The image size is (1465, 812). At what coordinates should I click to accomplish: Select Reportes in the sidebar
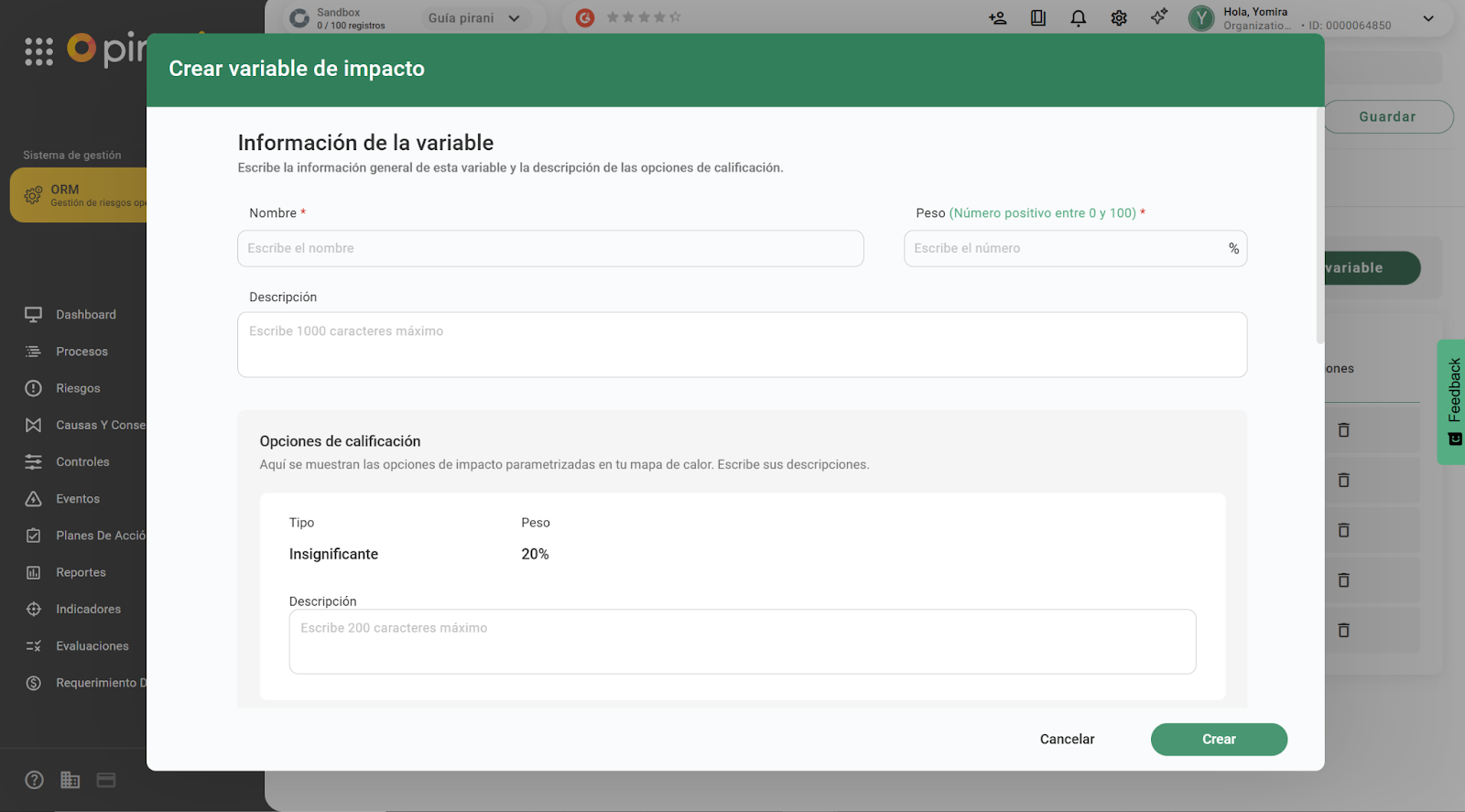(x=81, y=572)
